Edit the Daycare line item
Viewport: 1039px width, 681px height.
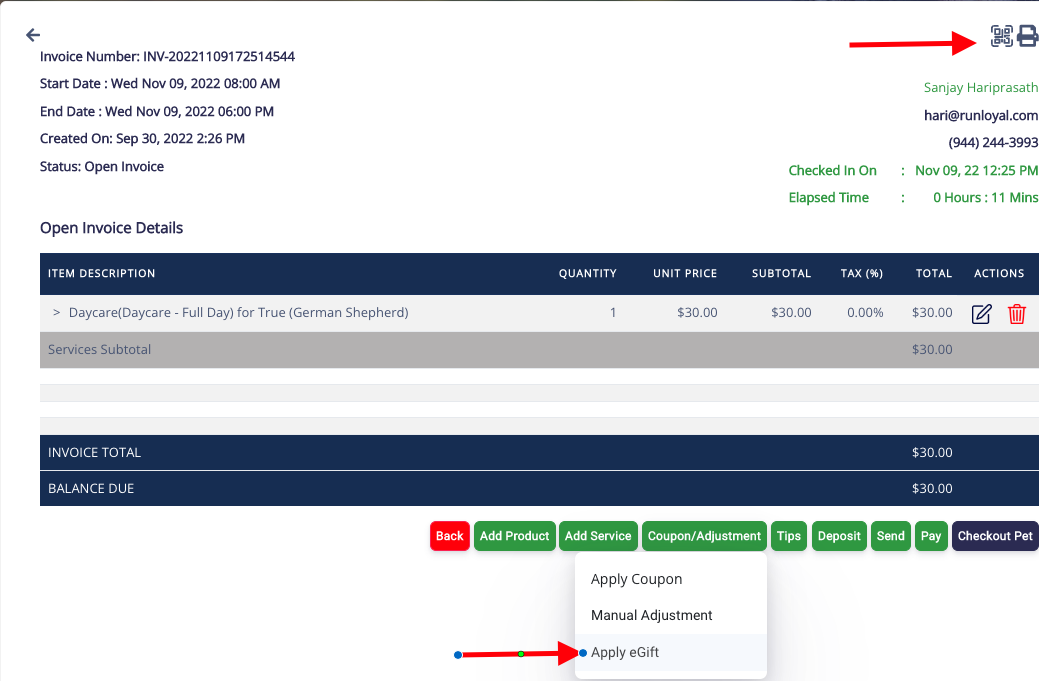[x=981, y=313]
